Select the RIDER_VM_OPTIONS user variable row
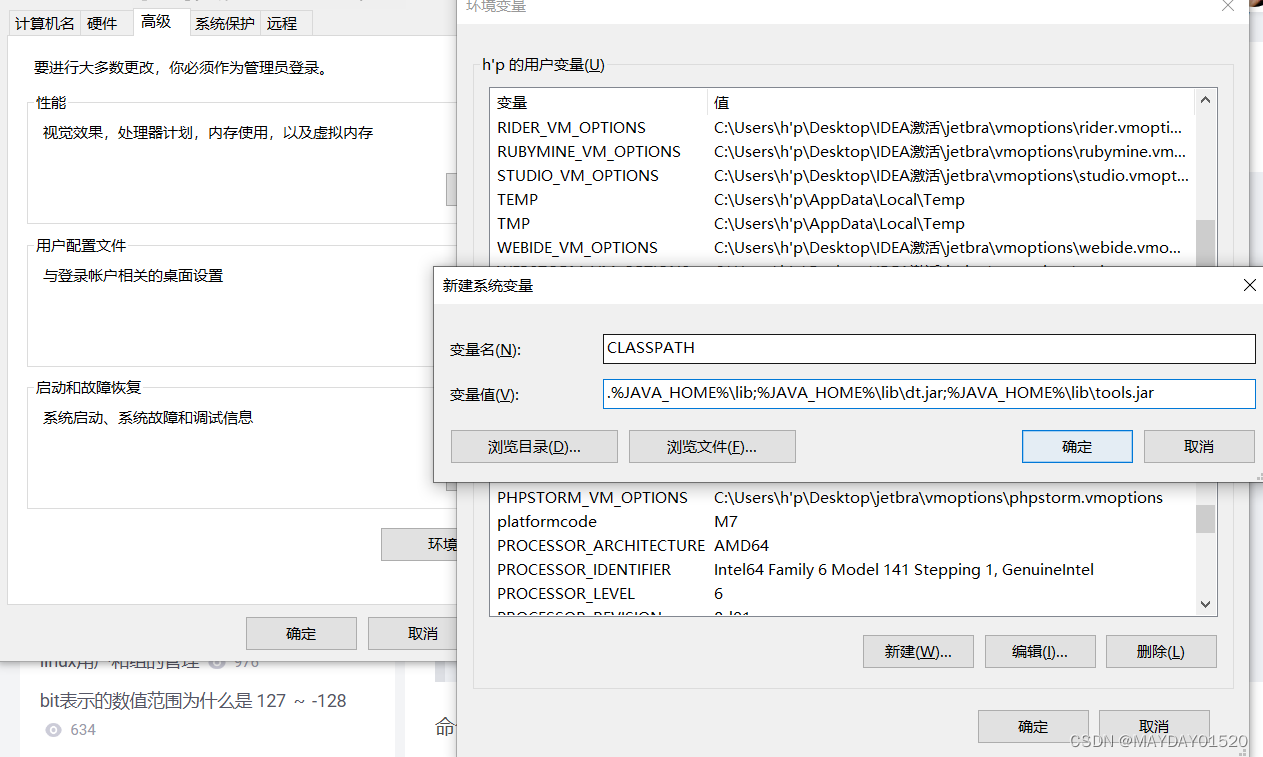The width and height of the screenshot is (1263, 757). coord(842,128)
